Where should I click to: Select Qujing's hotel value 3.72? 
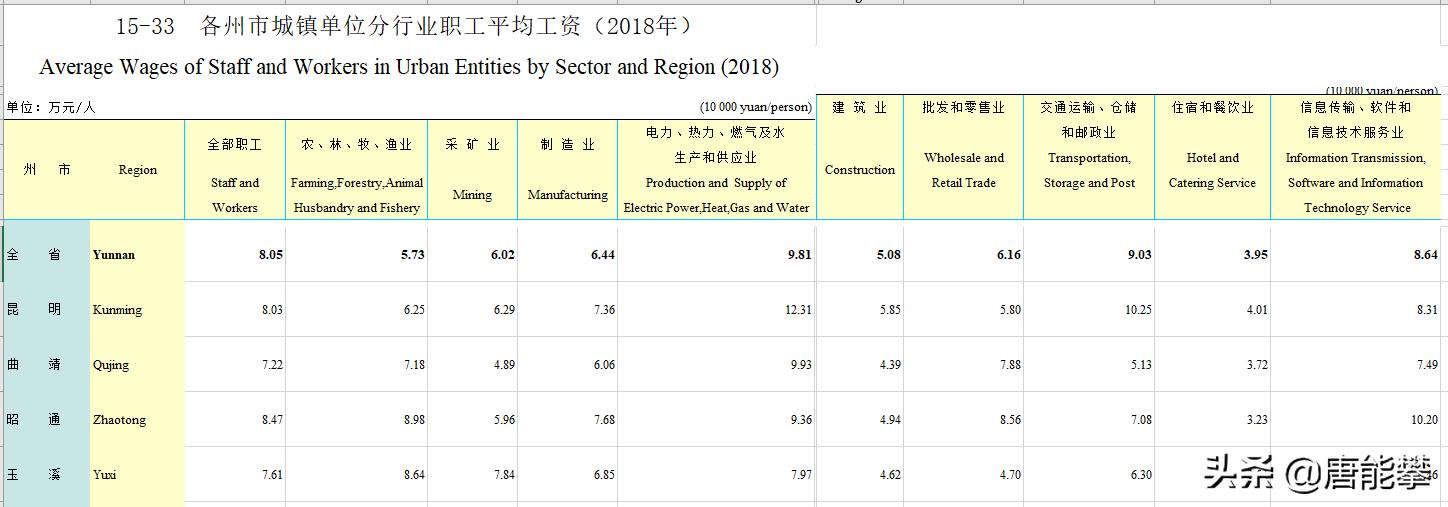[1257, 365]
